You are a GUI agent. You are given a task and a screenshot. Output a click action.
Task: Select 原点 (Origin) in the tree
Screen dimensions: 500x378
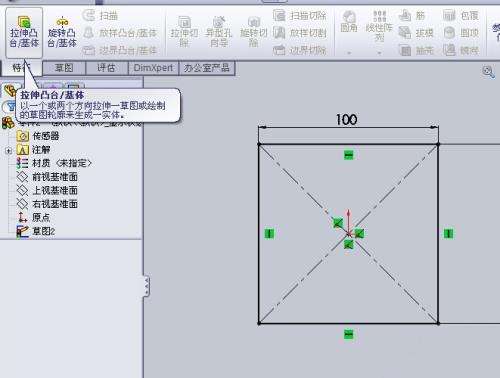[x=33, y=217]
